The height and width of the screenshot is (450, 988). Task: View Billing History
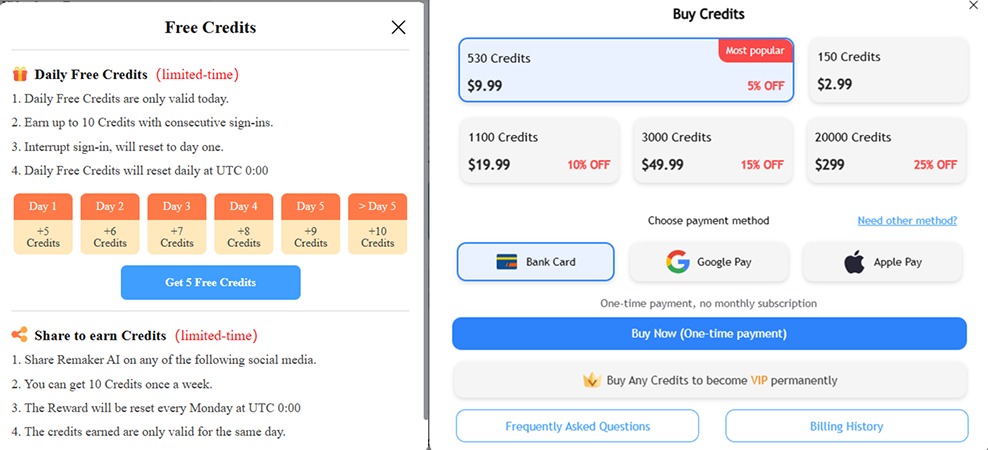click(846, 426)
